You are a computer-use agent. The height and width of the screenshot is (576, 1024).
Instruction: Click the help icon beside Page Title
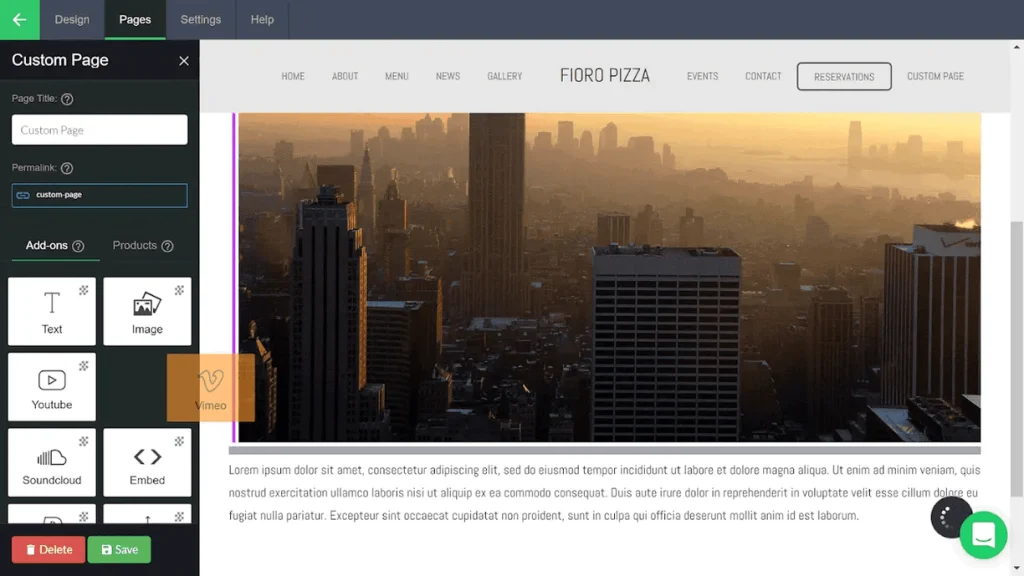[x=67, y=99]
